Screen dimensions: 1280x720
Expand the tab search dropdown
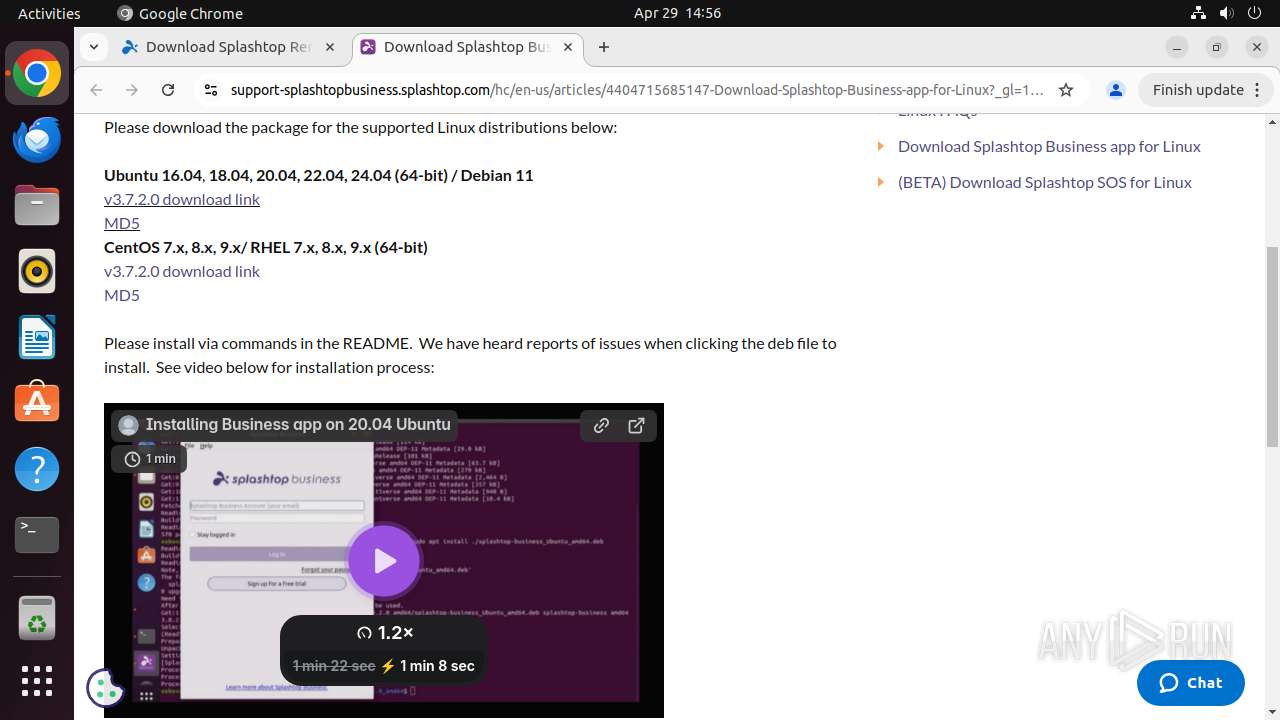point(93,47)
